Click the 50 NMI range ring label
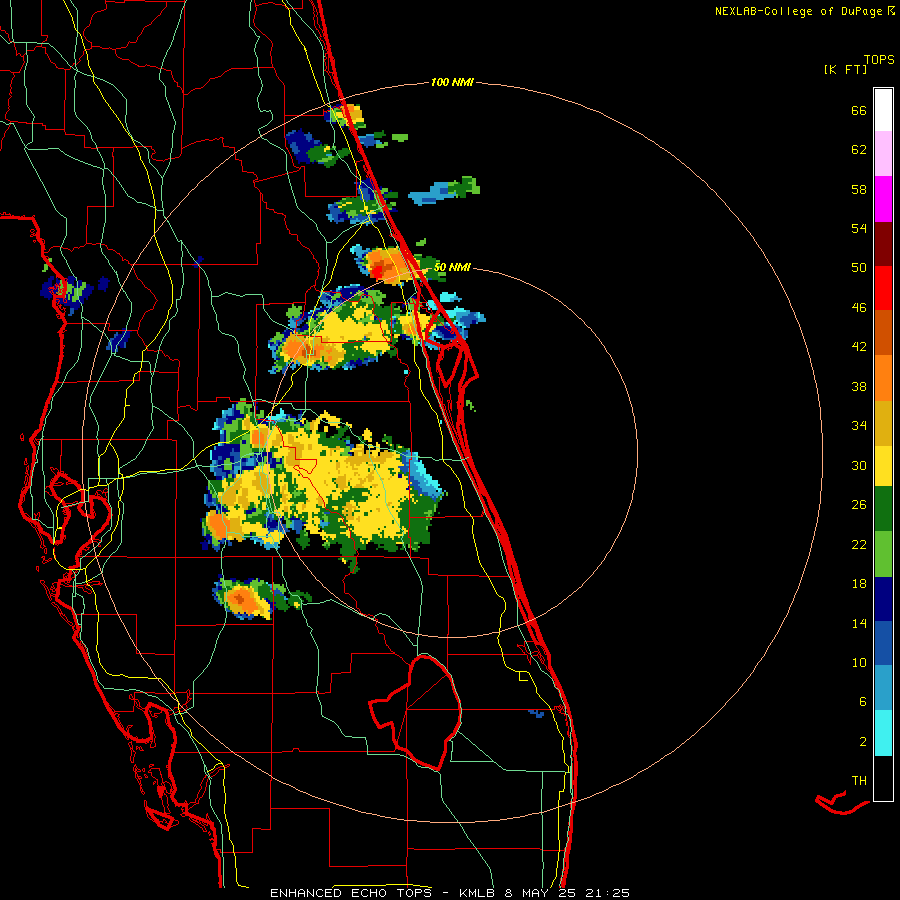The height and width of the screenshot is (900, 900). click(452, 267)
